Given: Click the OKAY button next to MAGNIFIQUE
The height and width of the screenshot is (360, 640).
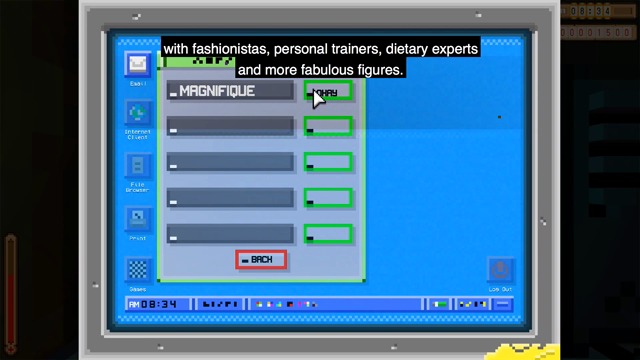Looking at the screenshot, I should (328, 91).
